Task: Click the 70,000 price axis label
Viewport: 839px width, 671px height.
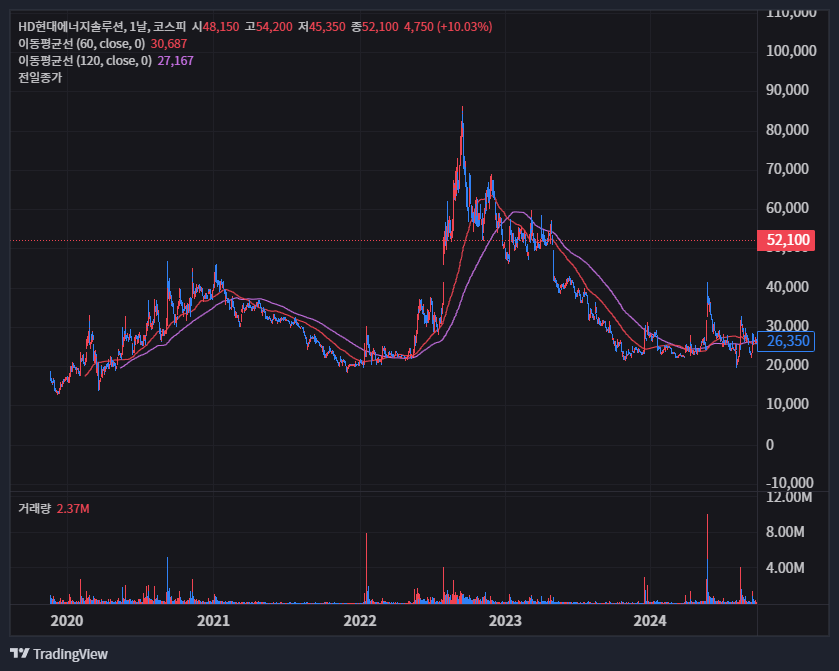Action: pos(788,169)
